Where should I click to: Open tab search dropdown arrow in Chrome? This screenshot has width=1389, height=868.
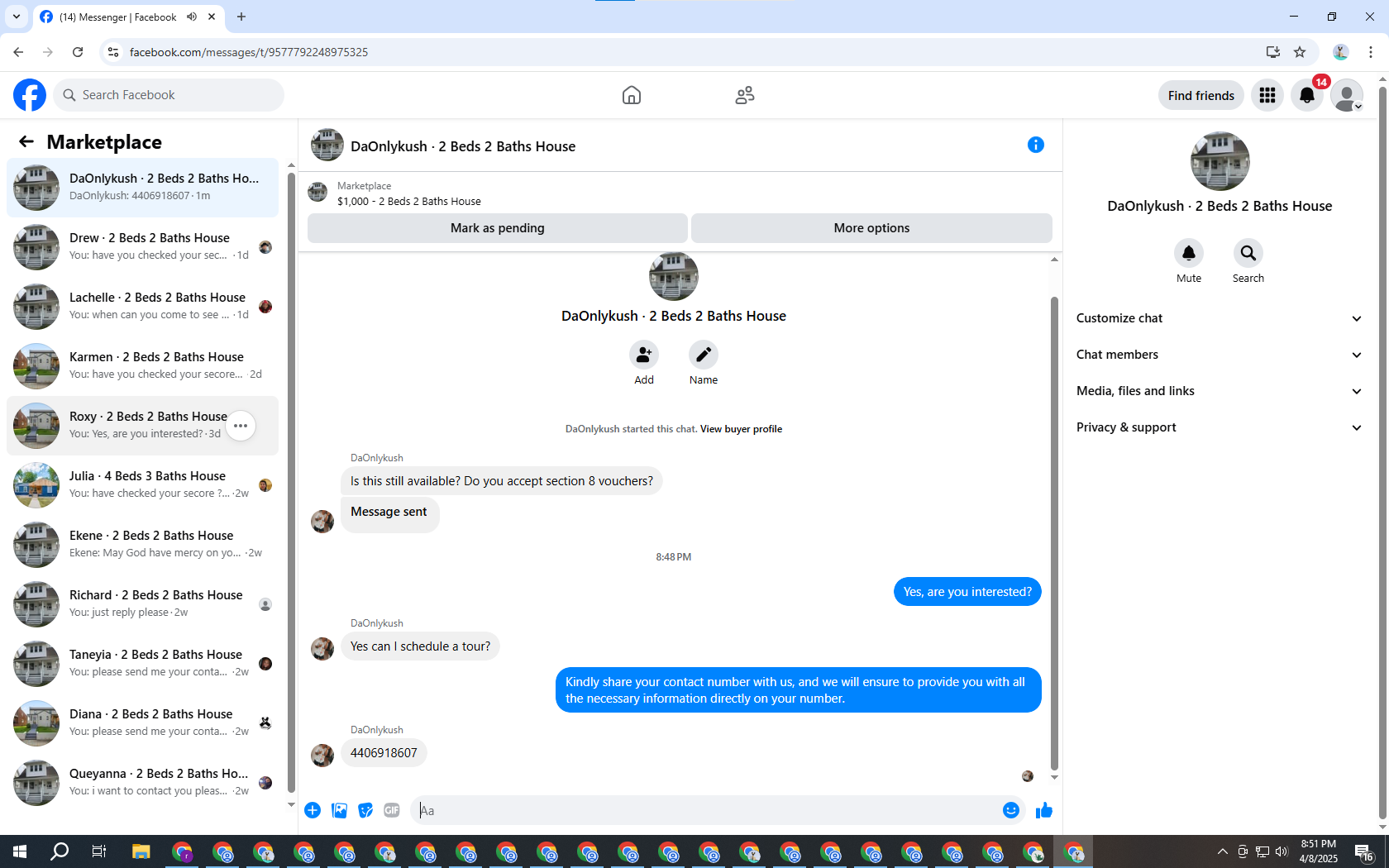point(16,17)
